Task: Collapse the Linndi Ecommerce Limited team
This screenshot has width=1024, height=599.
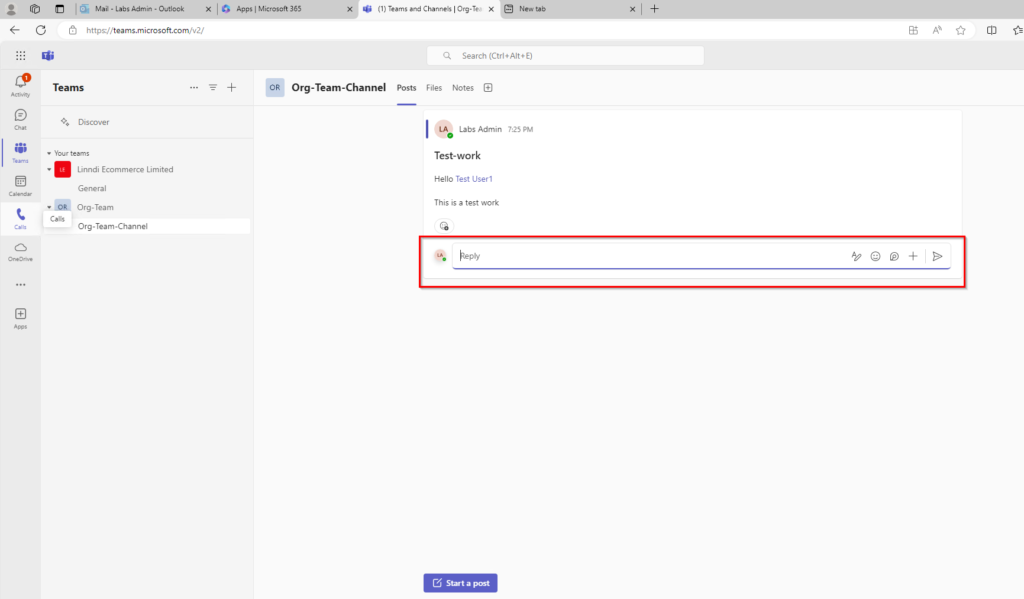Action: point(49,169)
